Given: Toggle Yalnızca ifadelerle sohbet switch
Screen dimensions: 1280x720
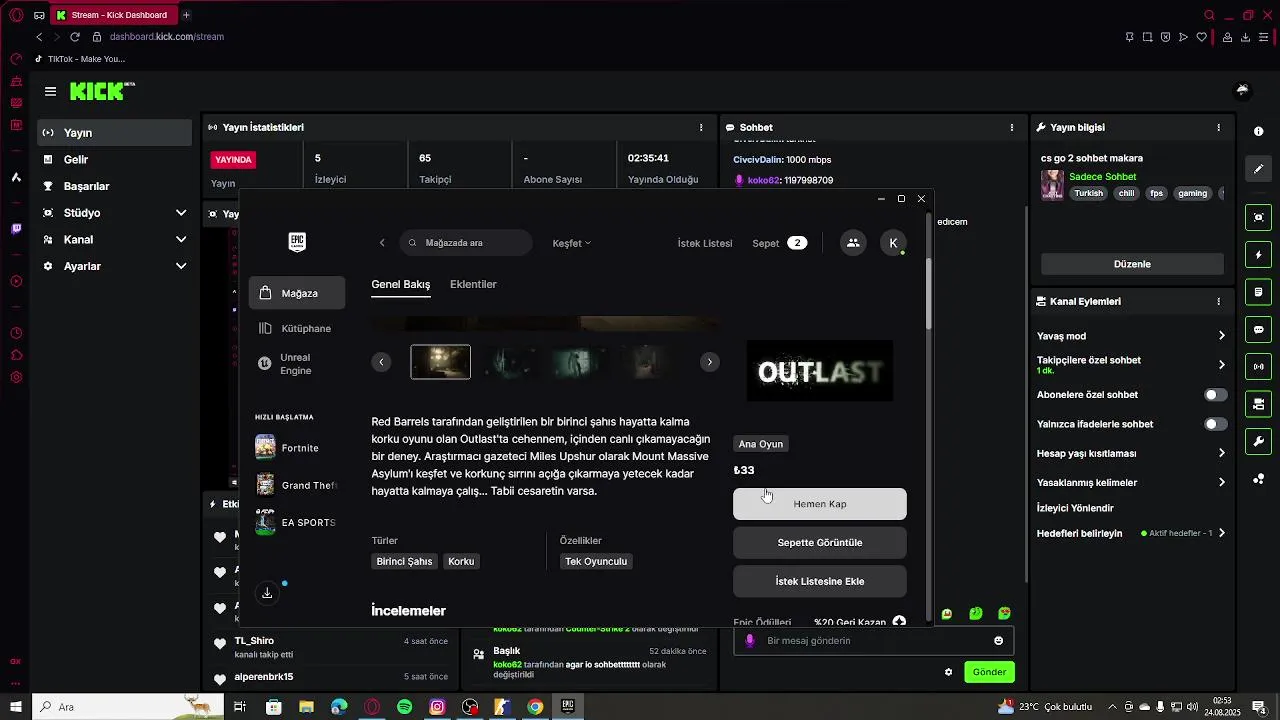Looking at the screenshot, I should (1215, 424).
